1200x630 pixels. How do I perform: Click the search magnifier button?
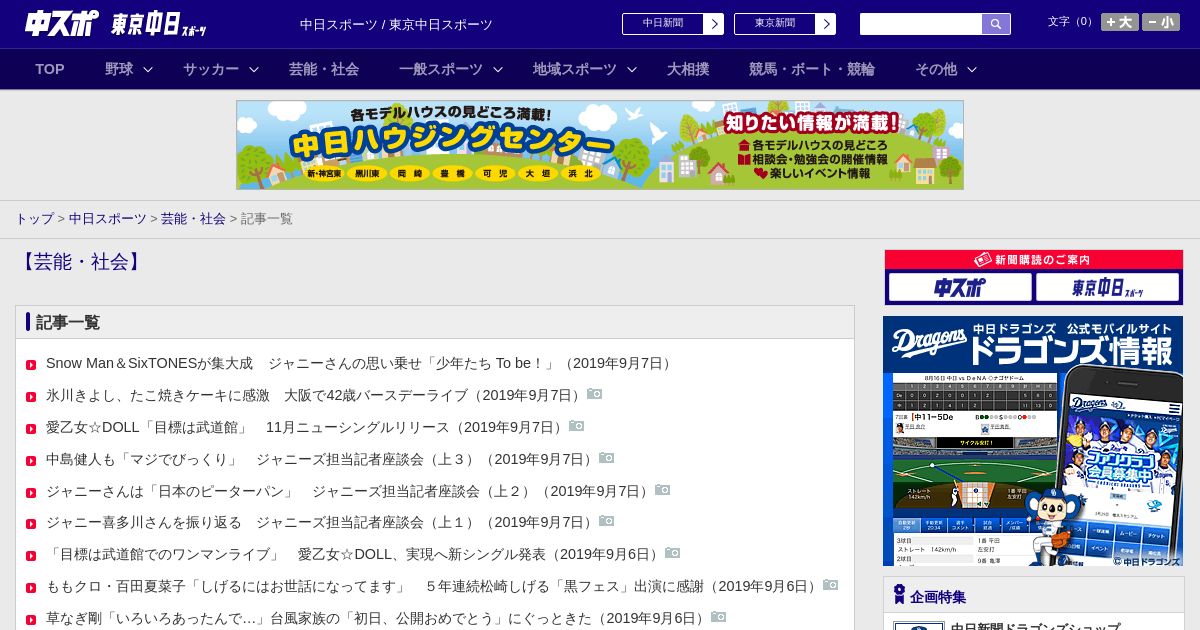996,24
